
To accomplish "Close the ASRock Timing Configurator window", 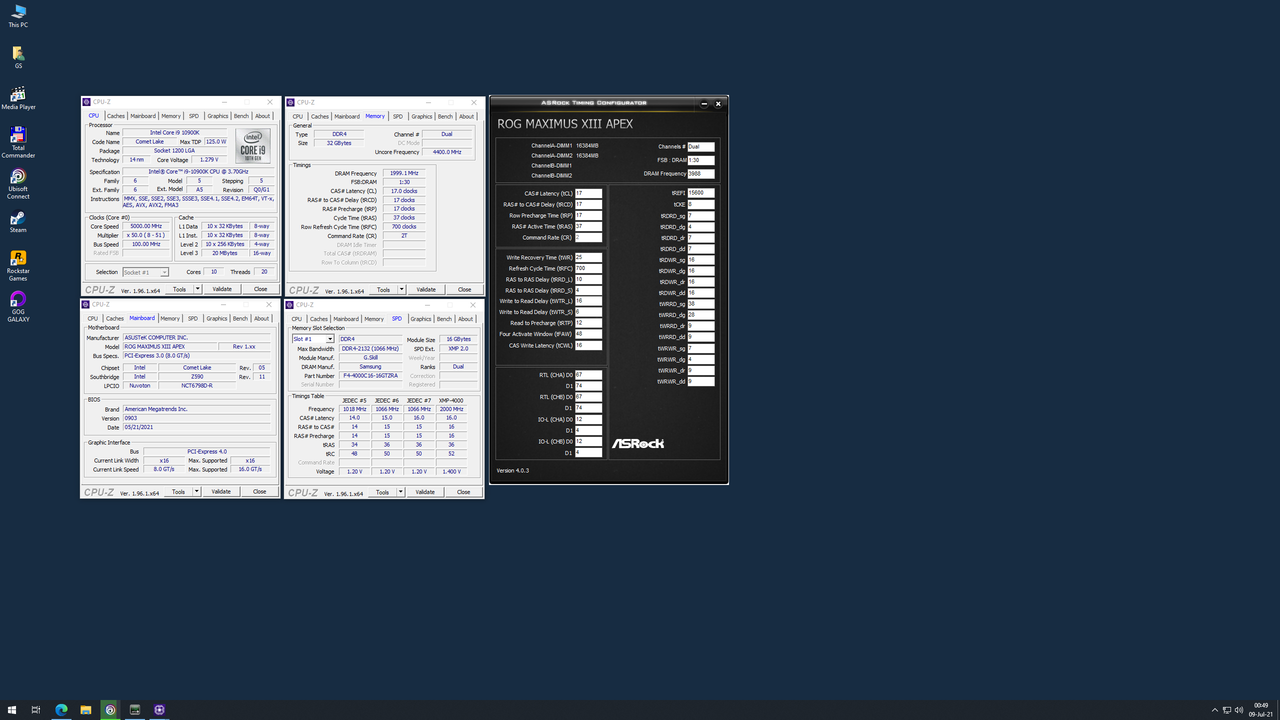I will coord(718,103).
